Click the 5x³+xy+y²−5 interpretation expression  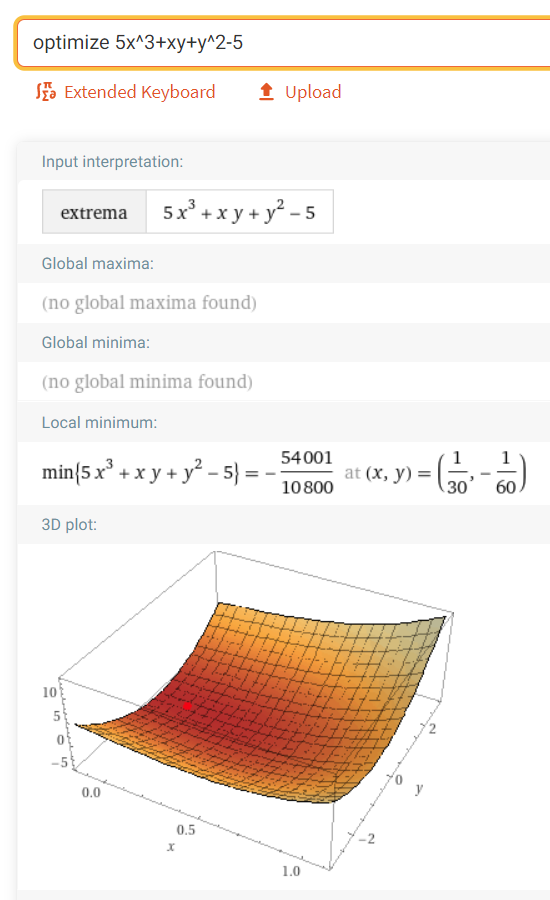239,212
